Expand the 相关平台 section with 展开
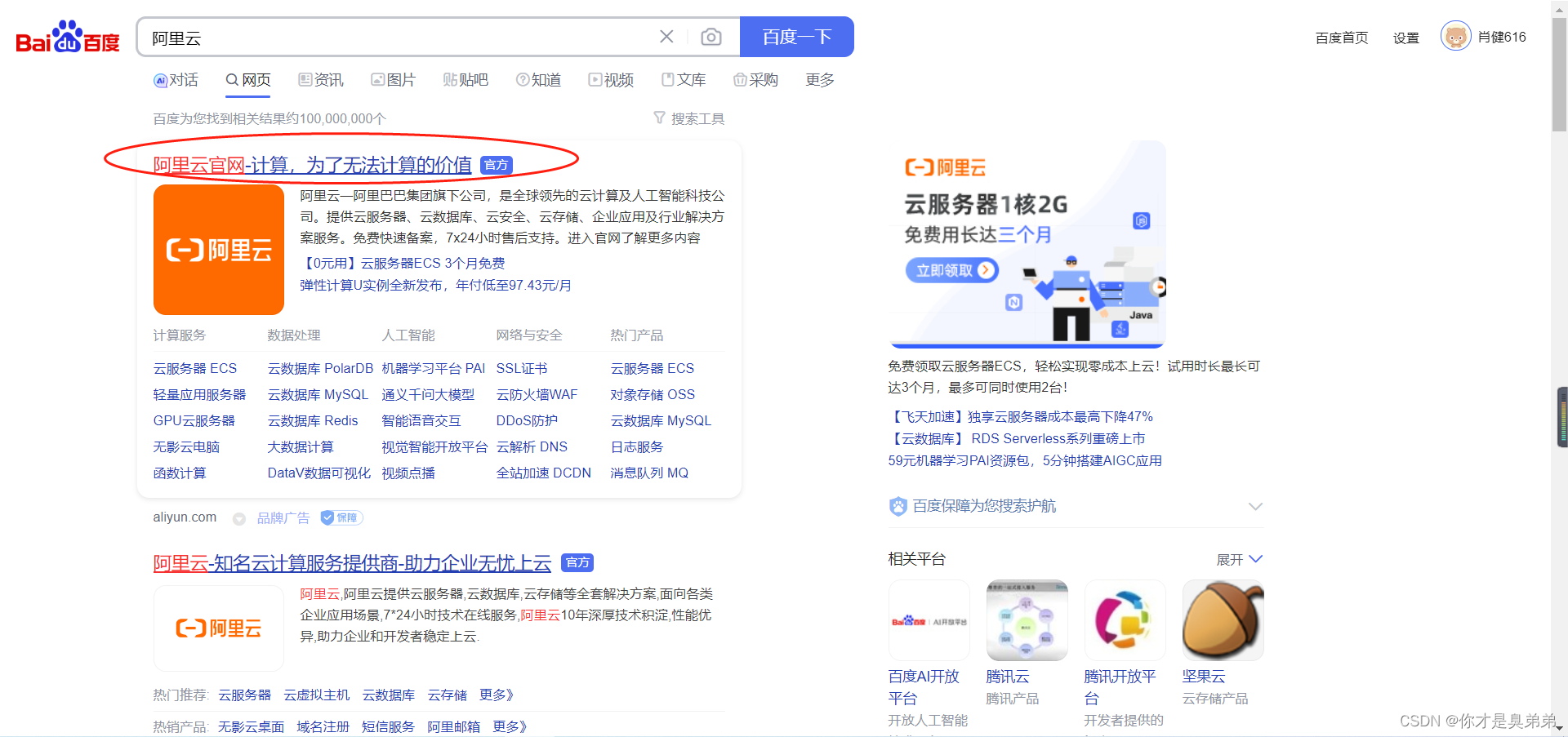 click(x=1240, y=559)
